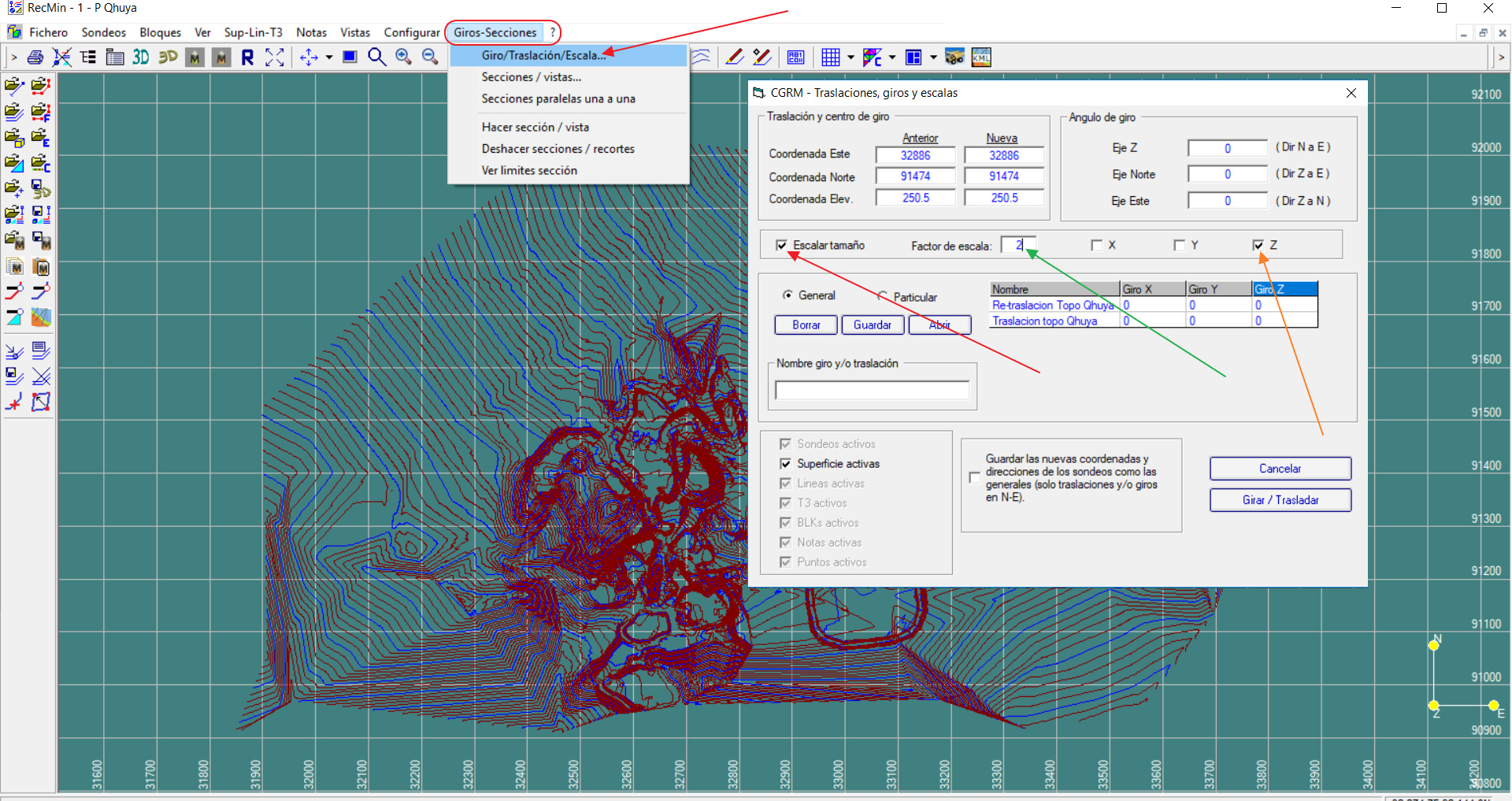Select the Particular radio button
The image size is (1512, 801).
tap(884, 296)
